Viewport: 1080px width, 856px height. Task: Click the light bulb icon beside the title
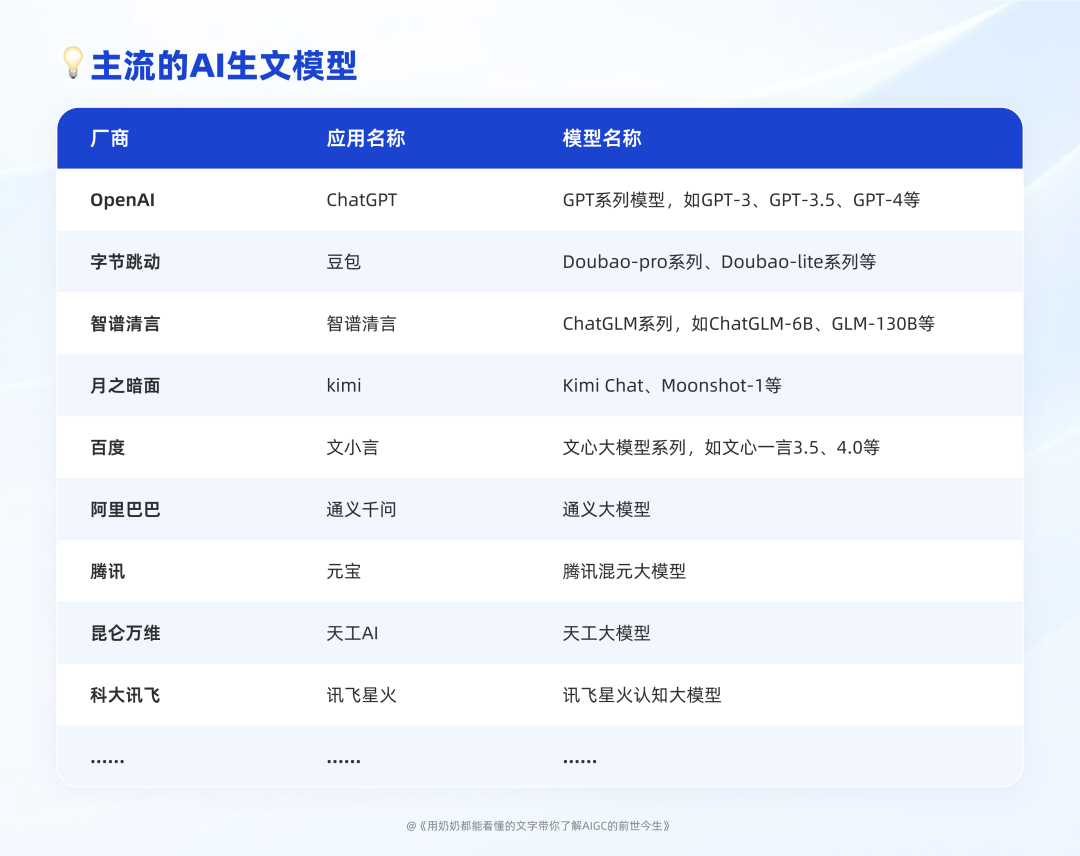[73, 63]
